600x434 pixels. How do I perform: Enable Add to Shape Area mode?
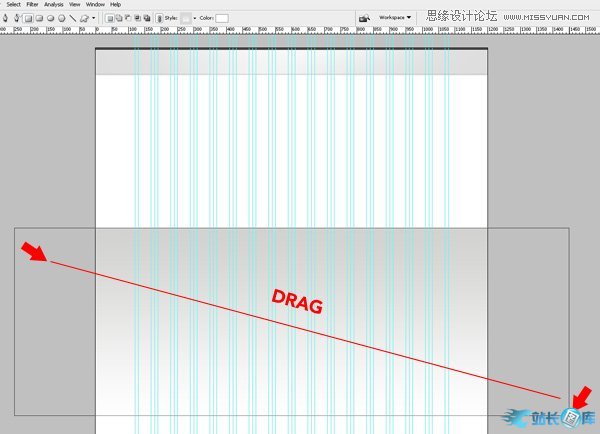[118, 18]
